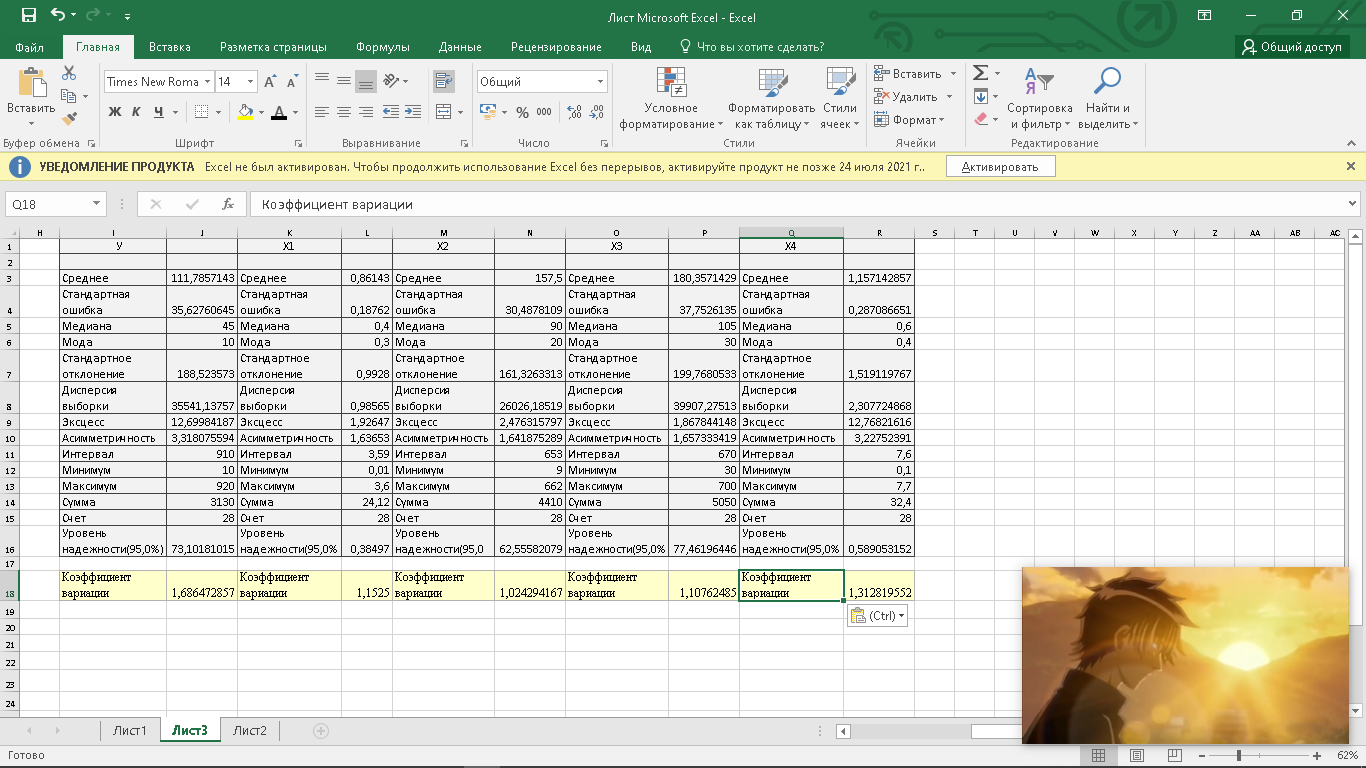Expand the Name Box dropdown
The height and width of the screenshot is (768, 1366).
(x=97, y=204)
